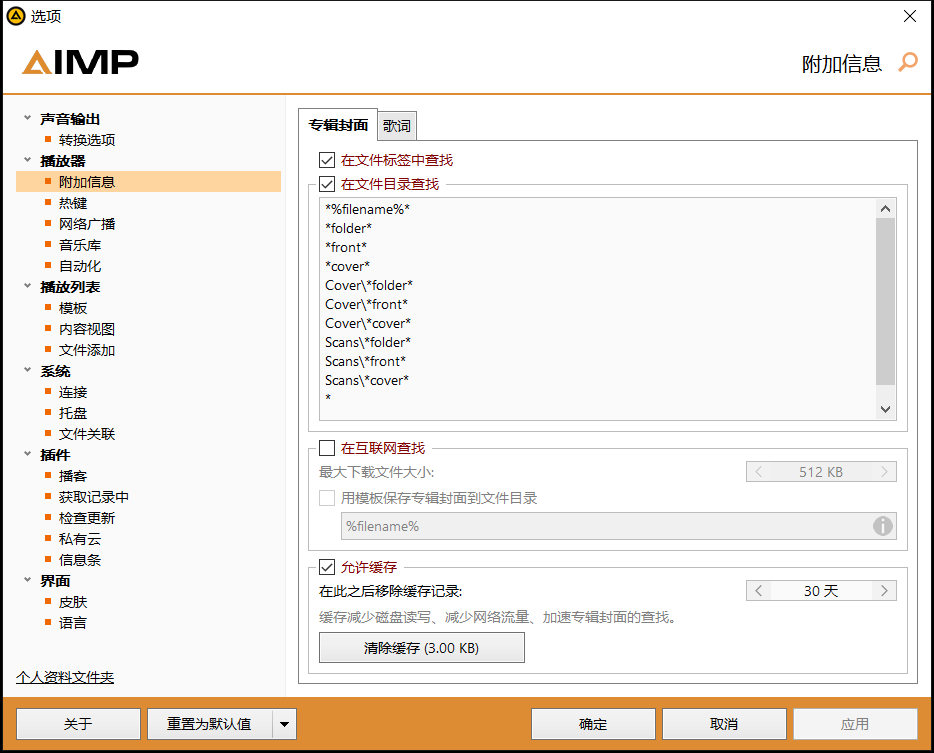Open 信息条 plugin settings

click(x=80, y=559)
